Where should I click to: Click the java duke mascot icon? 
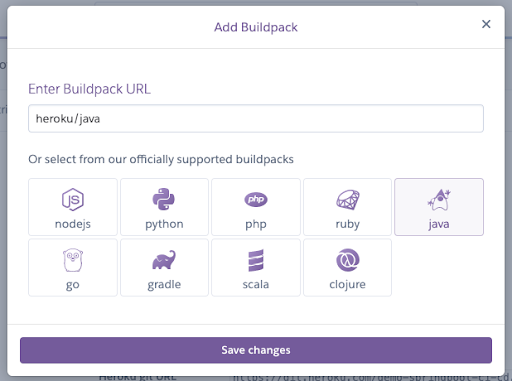pos(439,199)
